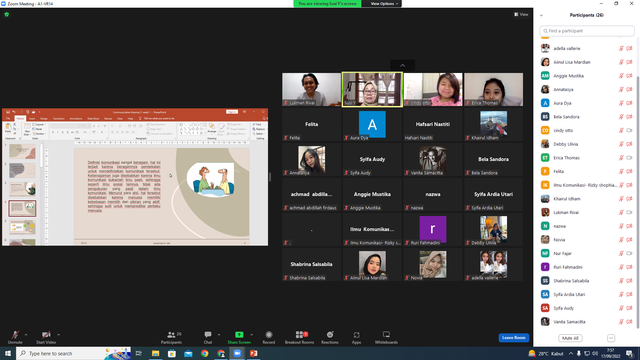Click the more options ellipsis beside Mute All

pyautogui.click(x=611, y=338)
